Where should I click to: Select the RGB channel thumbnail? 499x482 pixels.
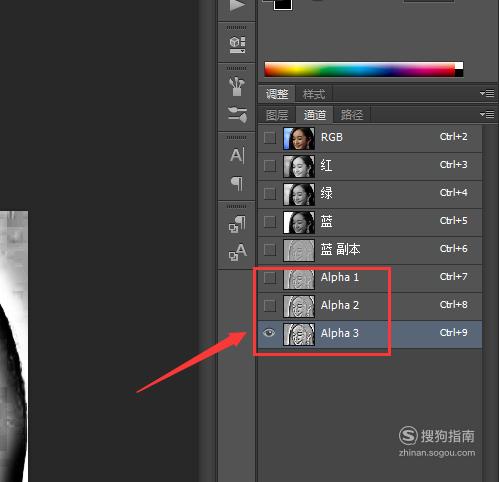(x=299, y=138)
